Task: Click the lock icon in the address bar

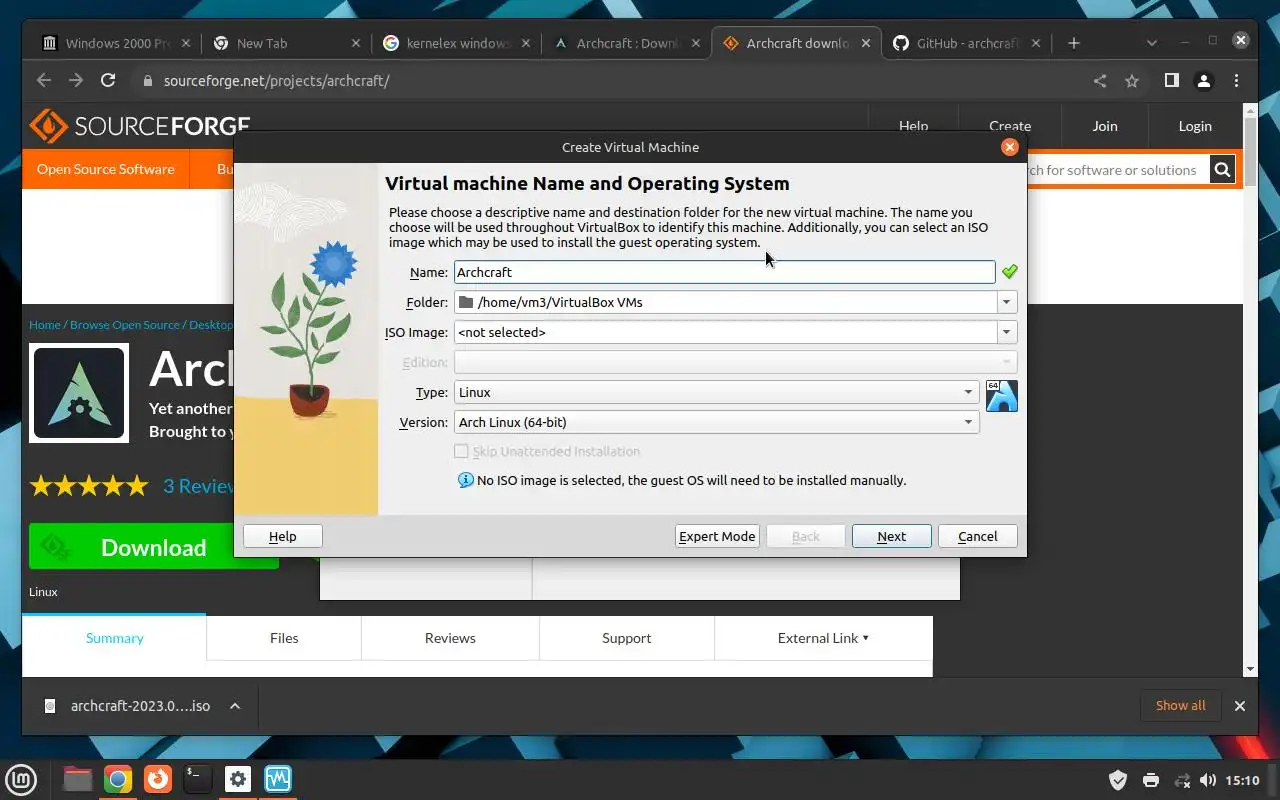Action: click(x=149, y=81)
